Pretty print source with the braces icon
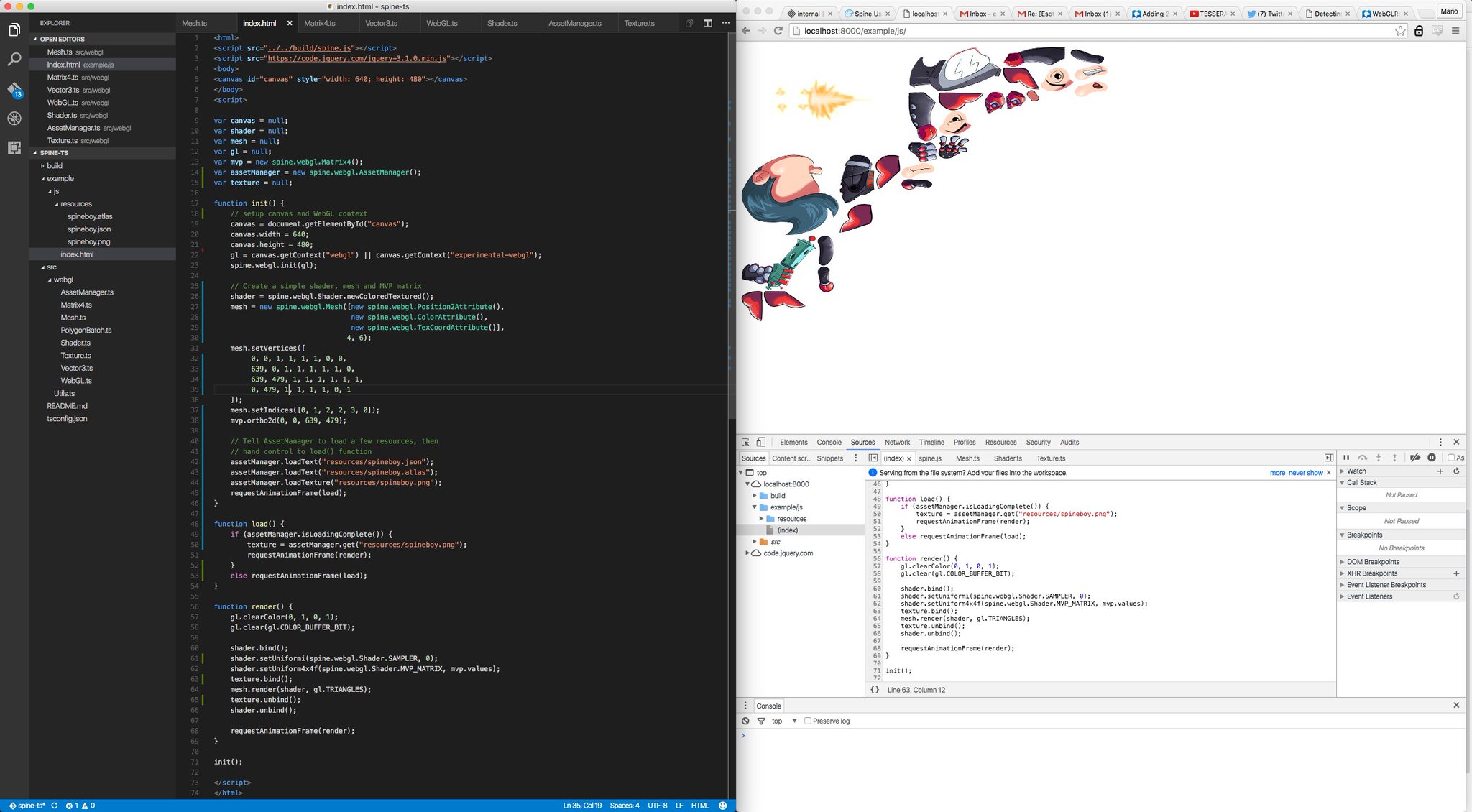Screen dimensions: 1472x812 coord(875,690)
